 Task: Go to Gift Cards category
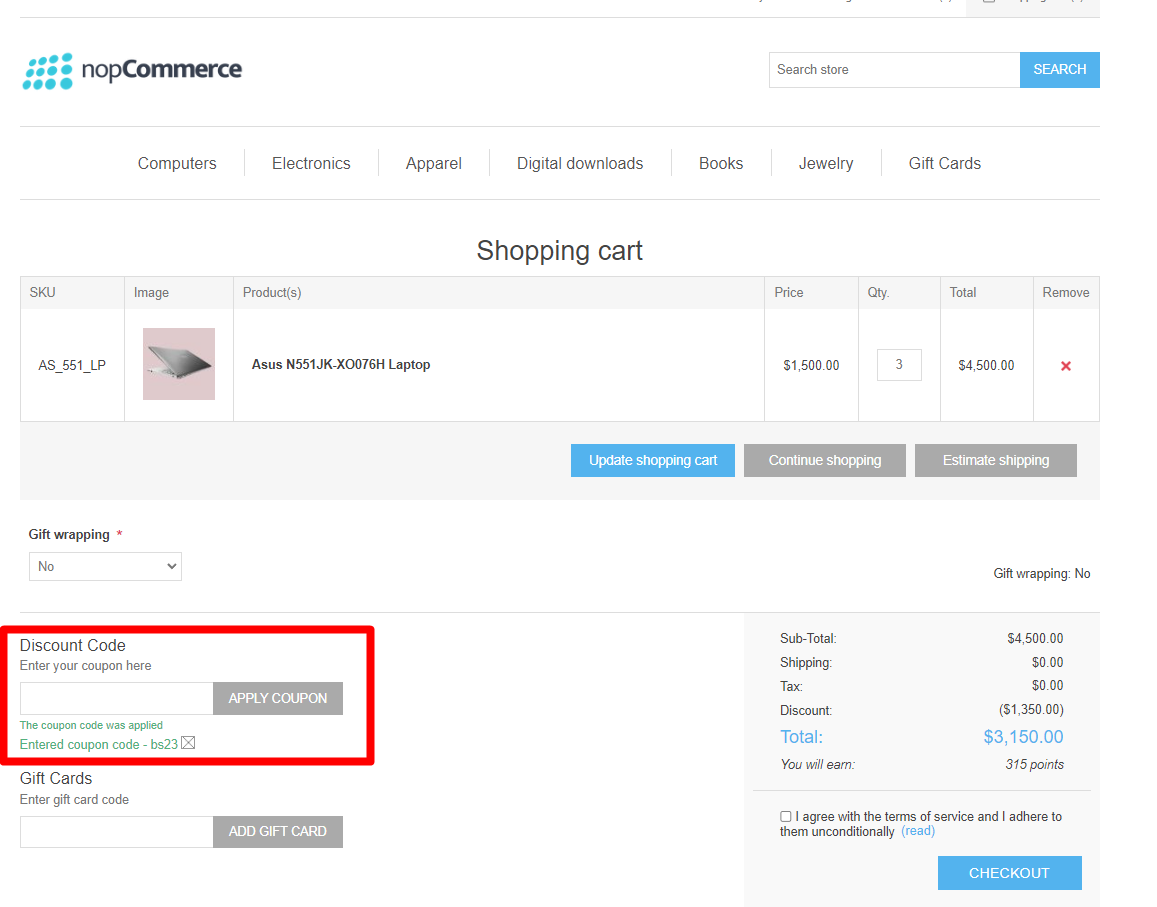944,163
